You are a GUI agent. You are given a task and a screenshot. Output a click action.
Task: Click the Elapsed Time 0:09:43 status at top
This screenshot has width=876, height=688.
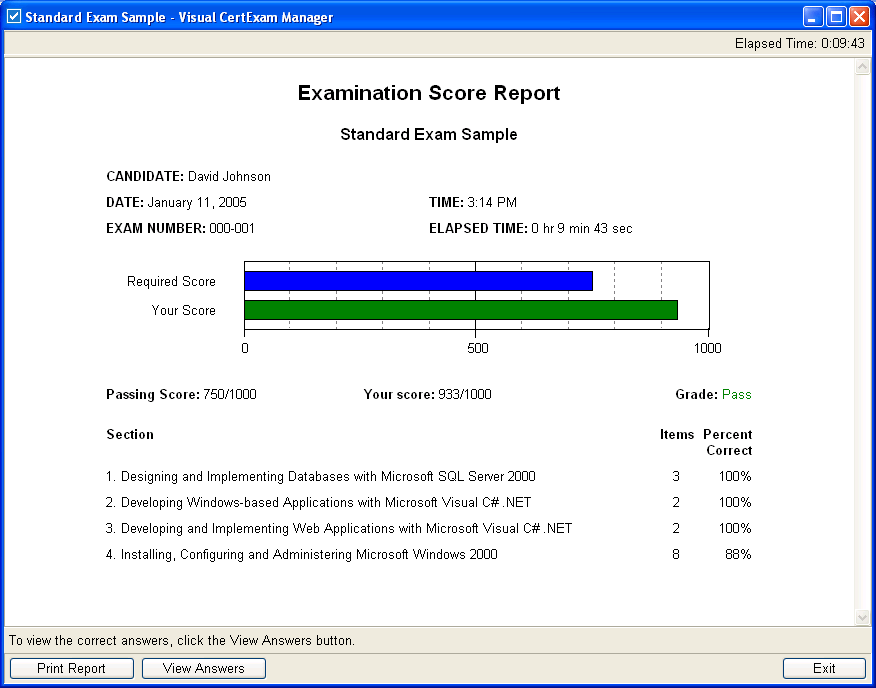click(799, 43)
